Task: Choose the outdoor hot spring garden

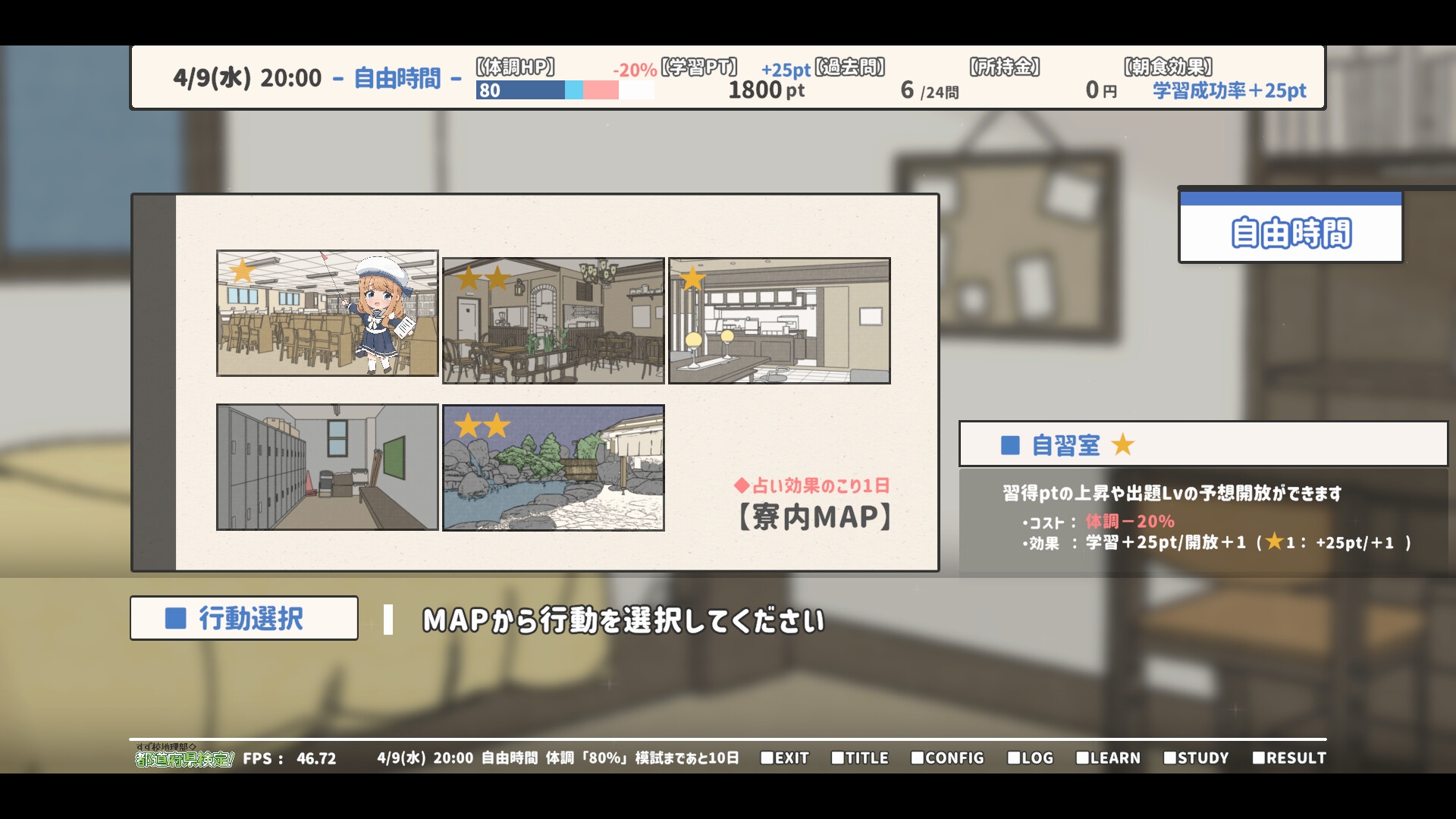Action: 553,467
